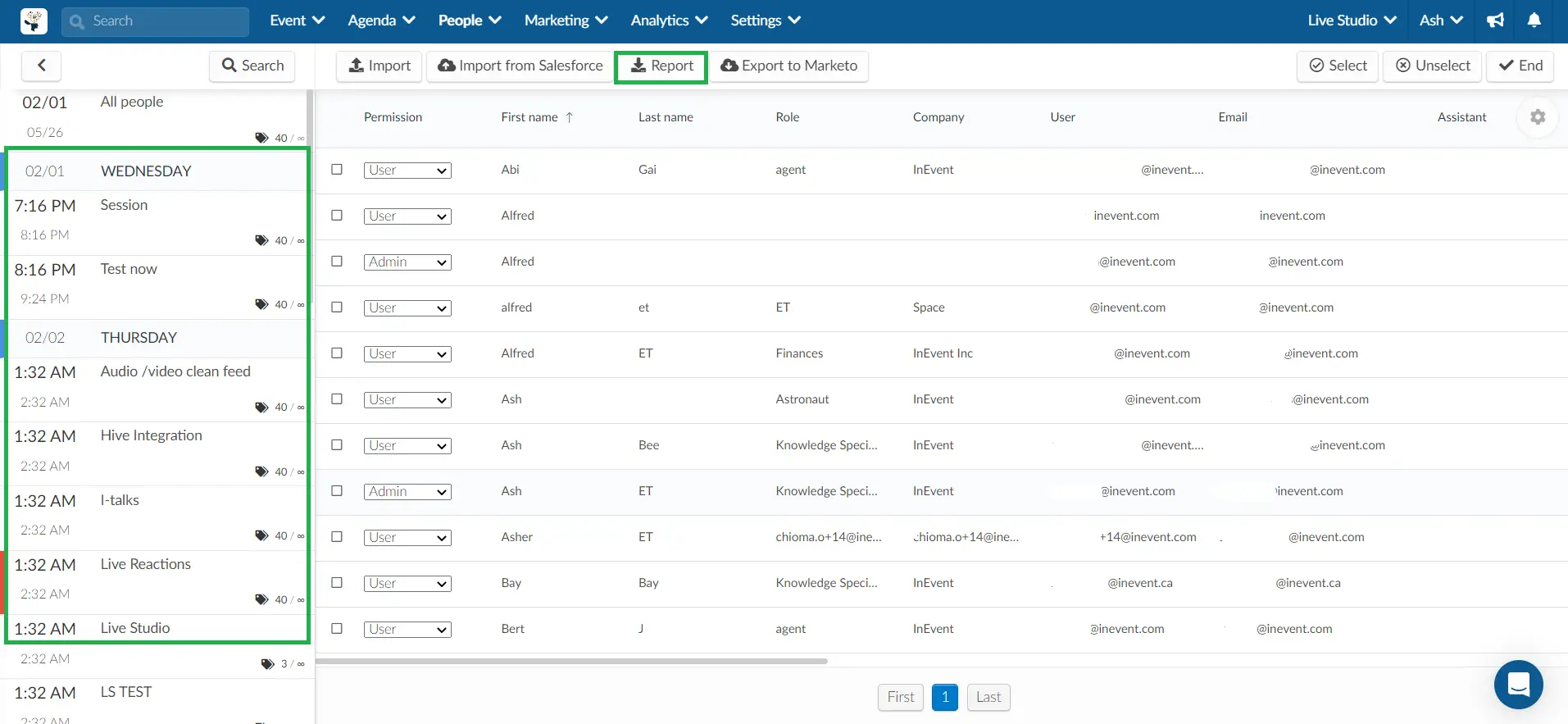
Task: Tick checkbox for Bert J row
Action: click(337, 628)
